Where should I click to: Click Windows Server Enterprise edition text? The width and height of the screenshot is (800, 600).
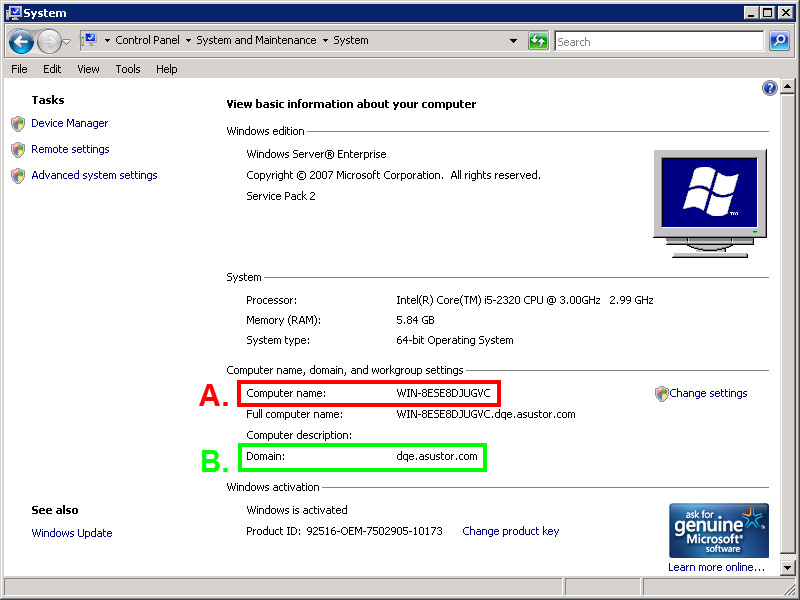point(316,154)
